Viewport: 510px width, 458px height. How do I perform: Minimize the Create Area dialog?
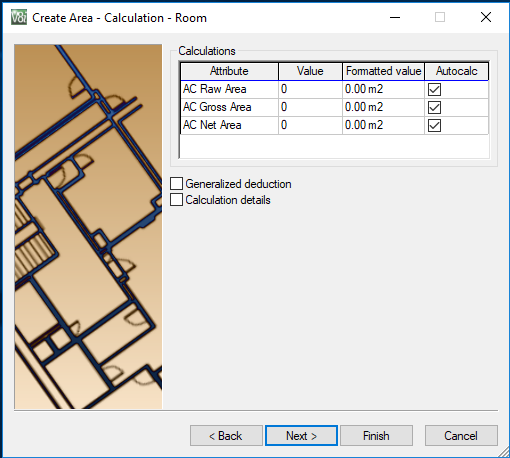(x=395, y=17)
